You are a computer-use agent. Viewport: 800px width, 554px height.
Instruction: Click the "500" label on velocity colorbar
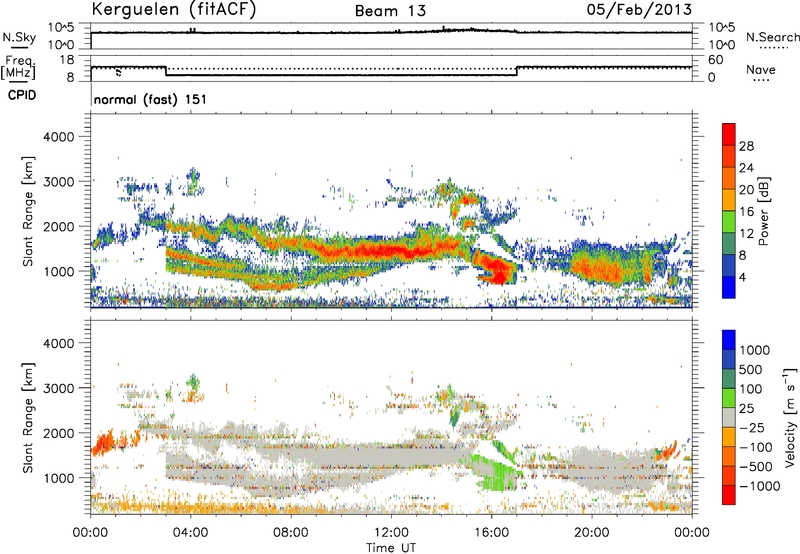coord(751,370)
